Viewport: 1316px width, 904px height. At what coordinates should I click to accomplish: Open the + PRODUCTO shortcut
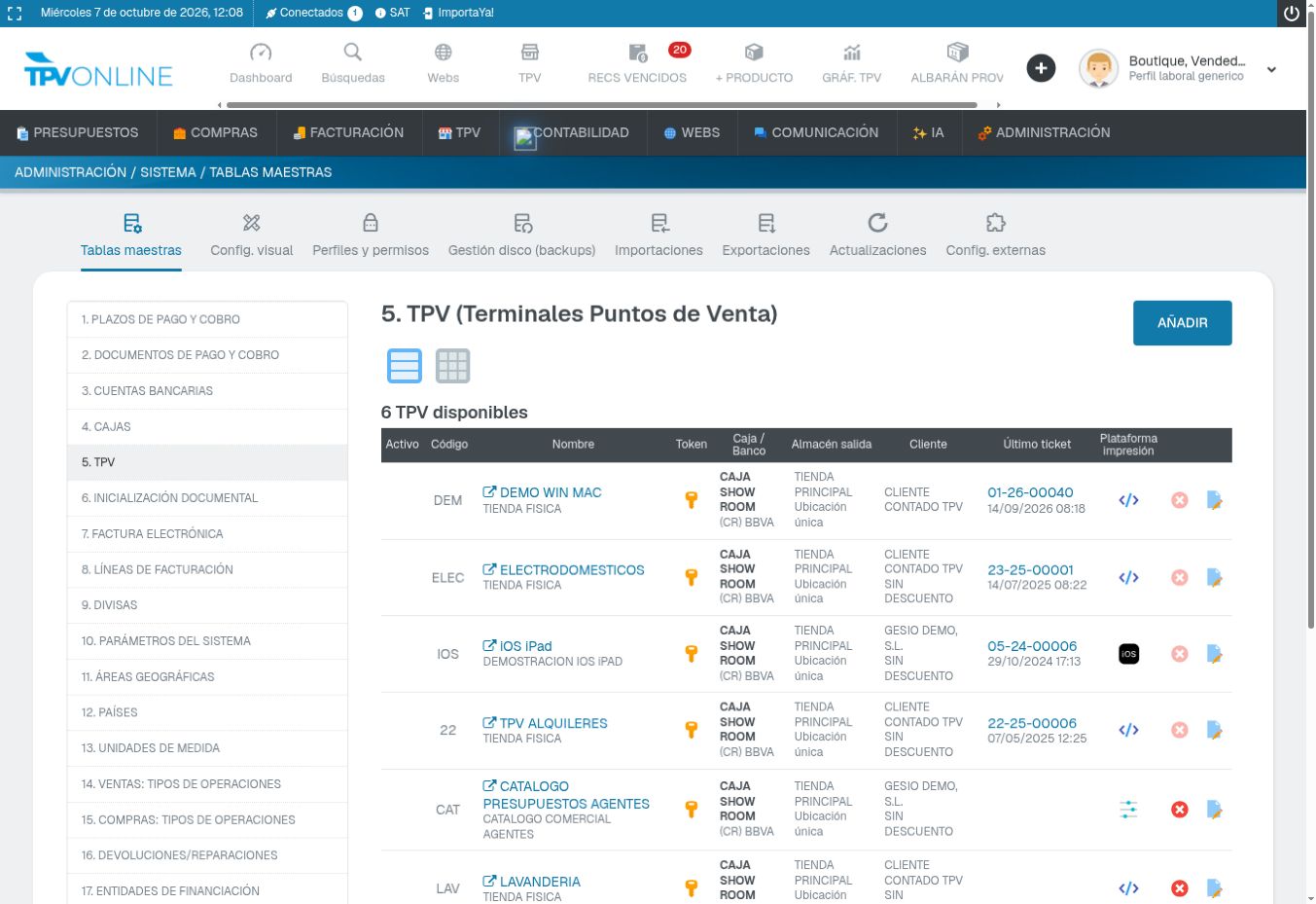(x=754, y=63)
